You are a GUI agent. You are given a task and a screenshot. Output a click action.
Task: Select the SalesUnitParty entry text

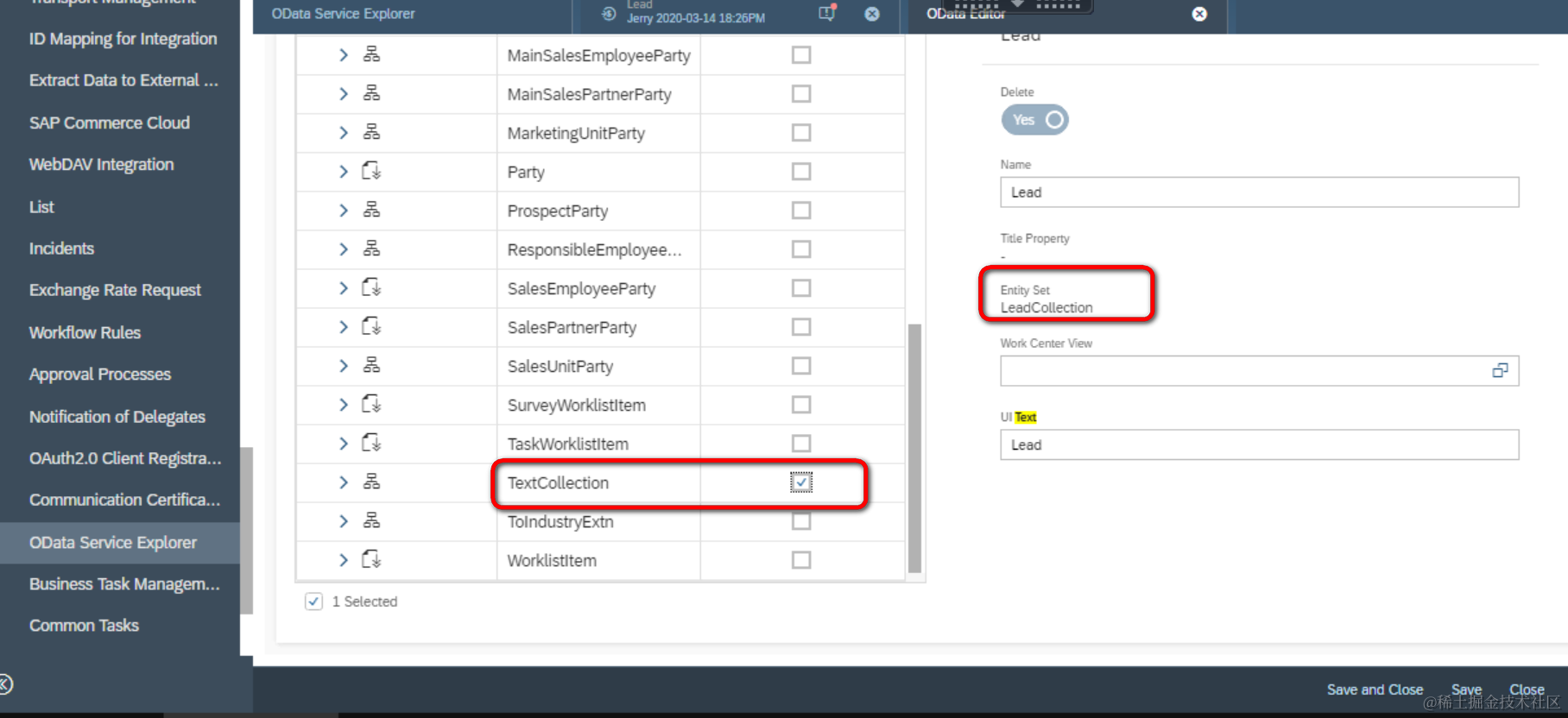[x=560, y=366]
